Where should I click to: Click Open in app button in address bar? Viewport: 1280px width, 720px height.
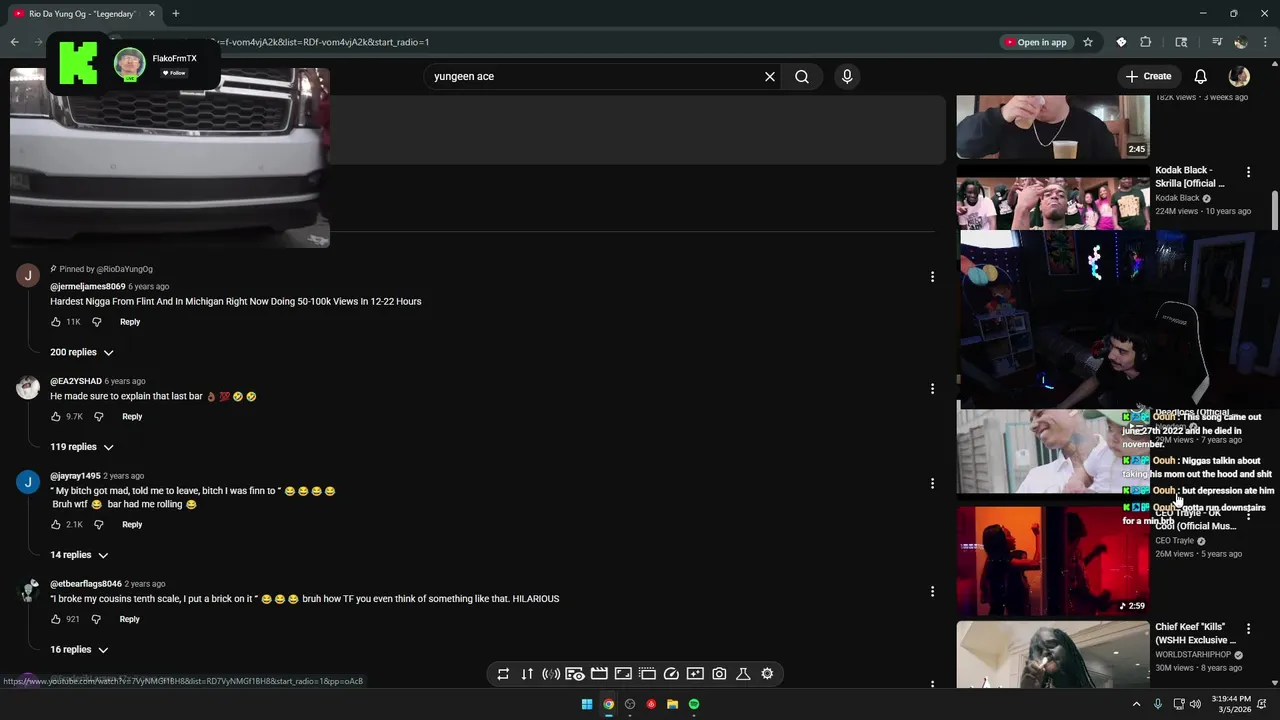pyautogui.click(x=1035, y=42)
